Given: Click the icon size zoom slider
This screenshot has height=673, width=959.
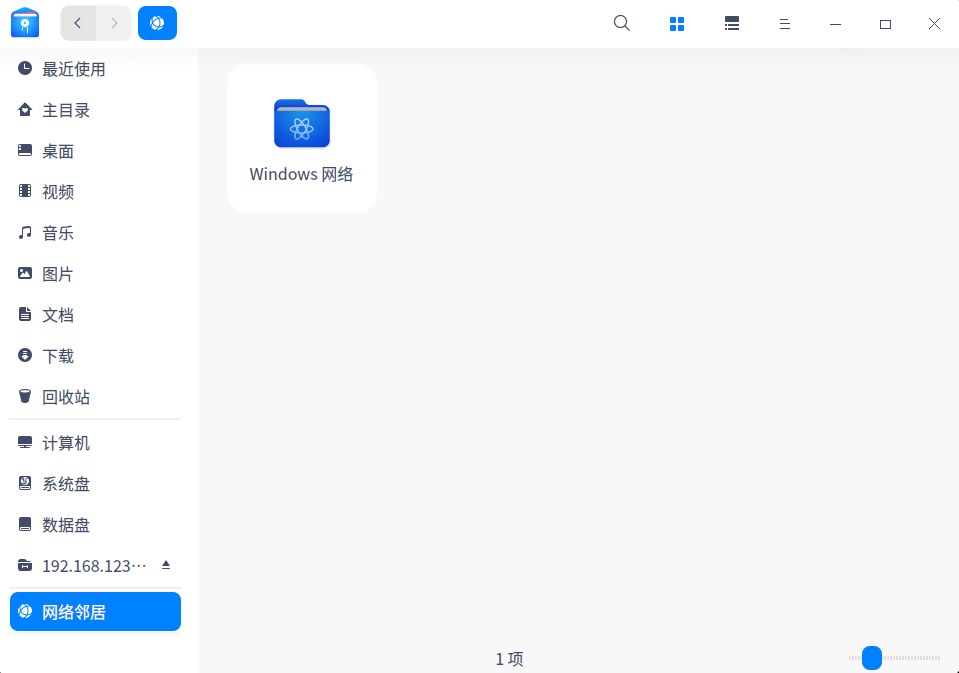Looking at the screenshot, I should click(x=872, y=658).
